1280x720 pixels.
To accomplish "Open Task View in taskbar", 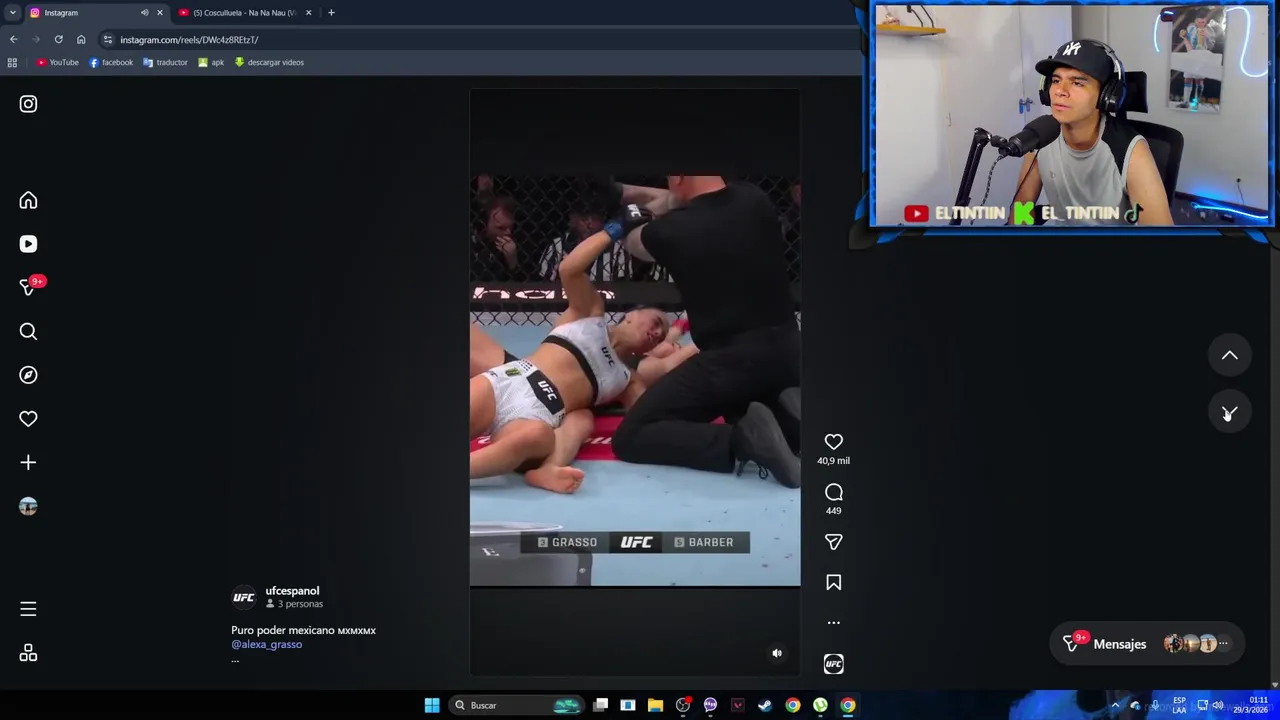I will click(601, 705).
